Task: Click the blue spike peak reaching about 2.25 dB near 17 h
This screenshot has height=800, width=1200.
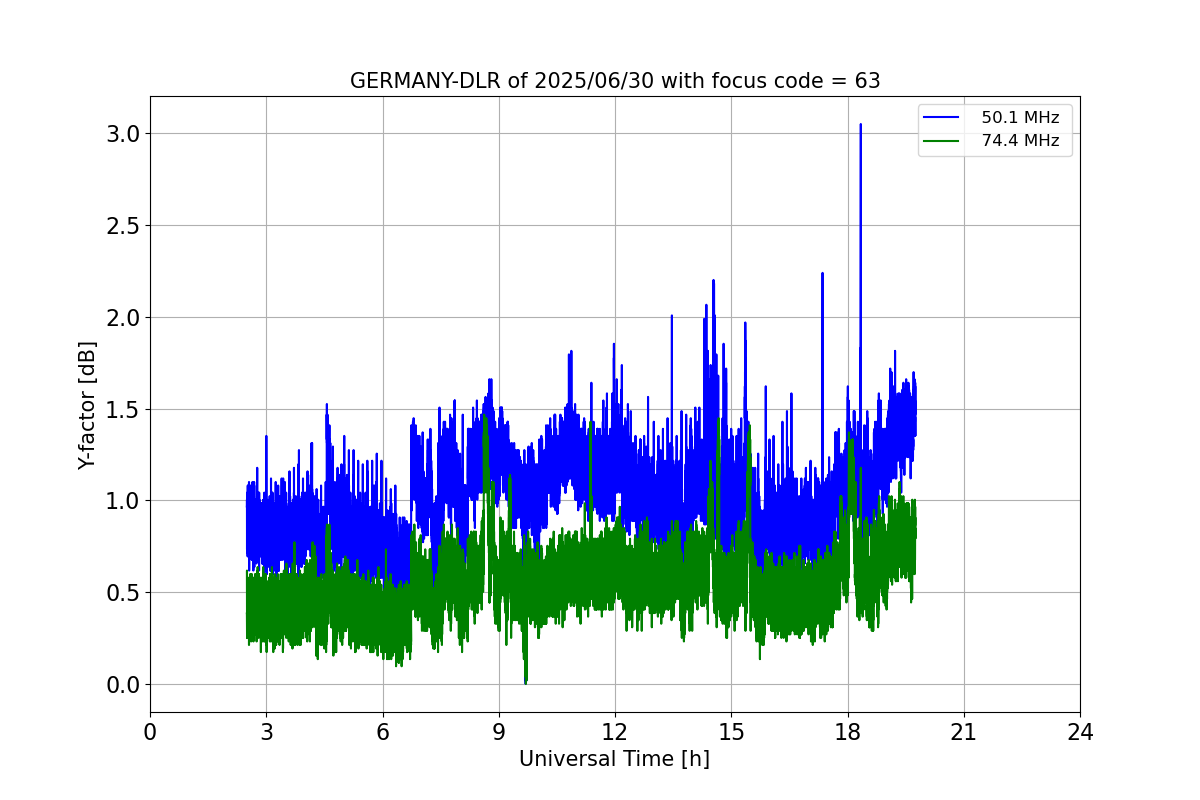Action: tap(822, 273)
